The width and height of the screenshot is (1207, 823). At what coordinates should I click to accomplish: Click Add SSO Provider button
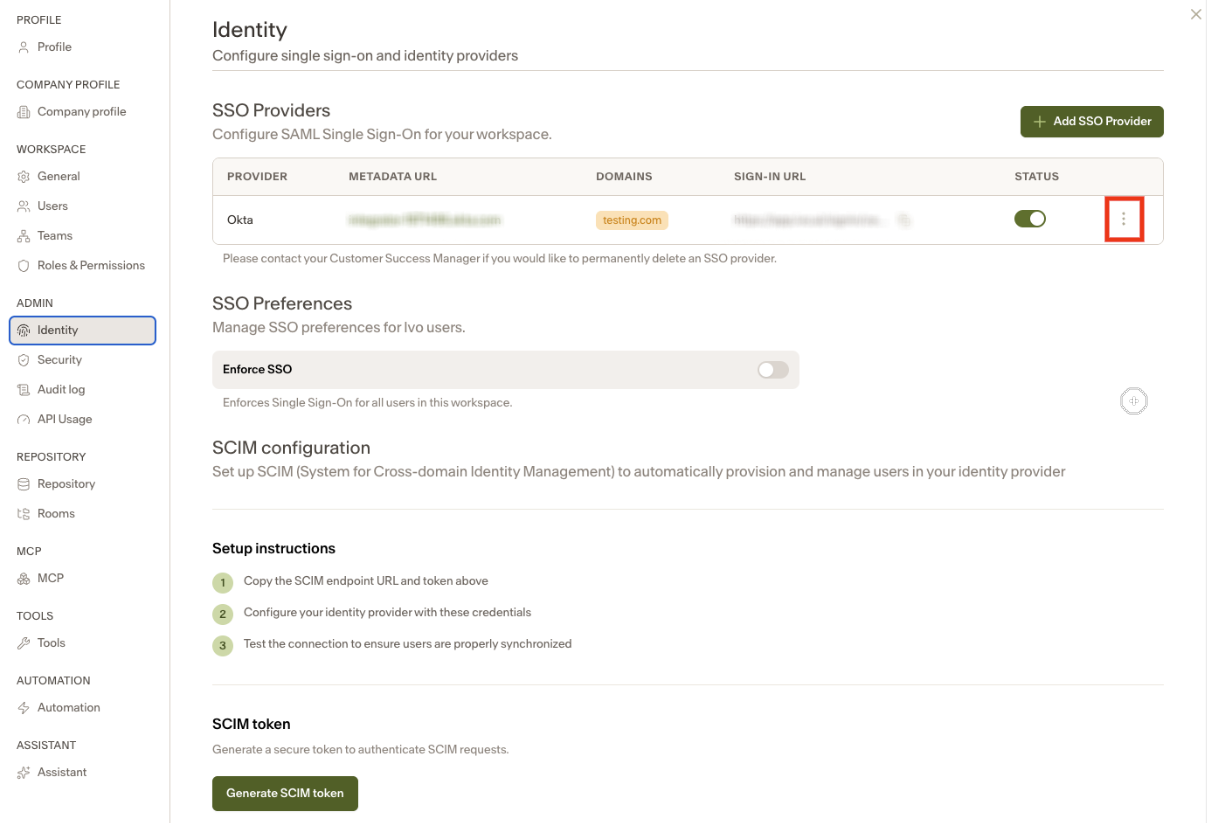pyautogui.click(x=1092, y=121)
